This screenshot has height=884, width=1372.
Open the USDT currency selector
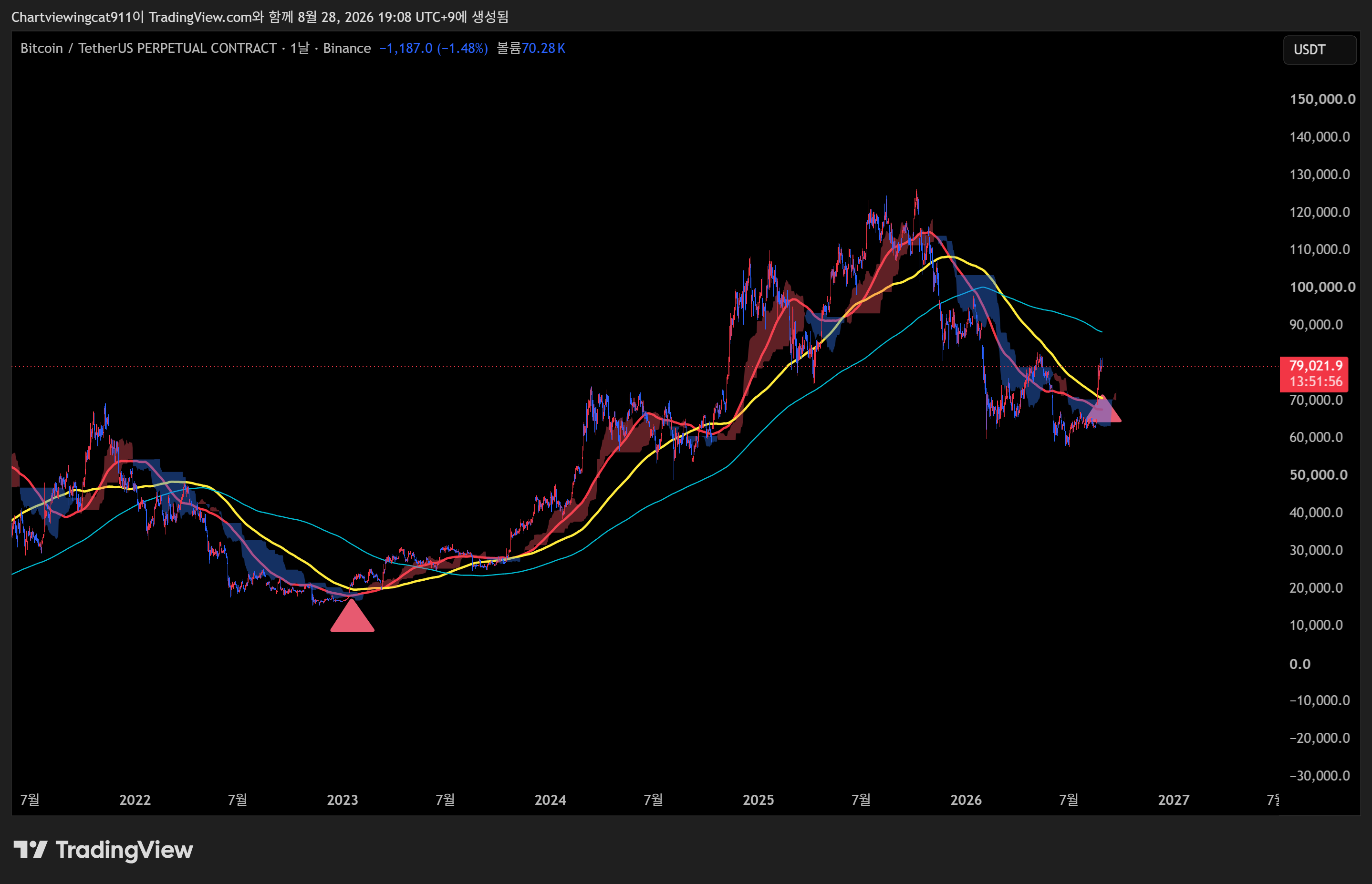point(1320,50)
